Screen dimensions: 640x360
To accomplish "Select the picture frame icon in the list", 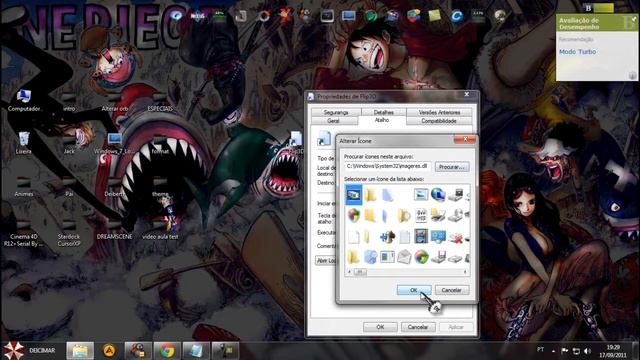I will tap(421, 195).
